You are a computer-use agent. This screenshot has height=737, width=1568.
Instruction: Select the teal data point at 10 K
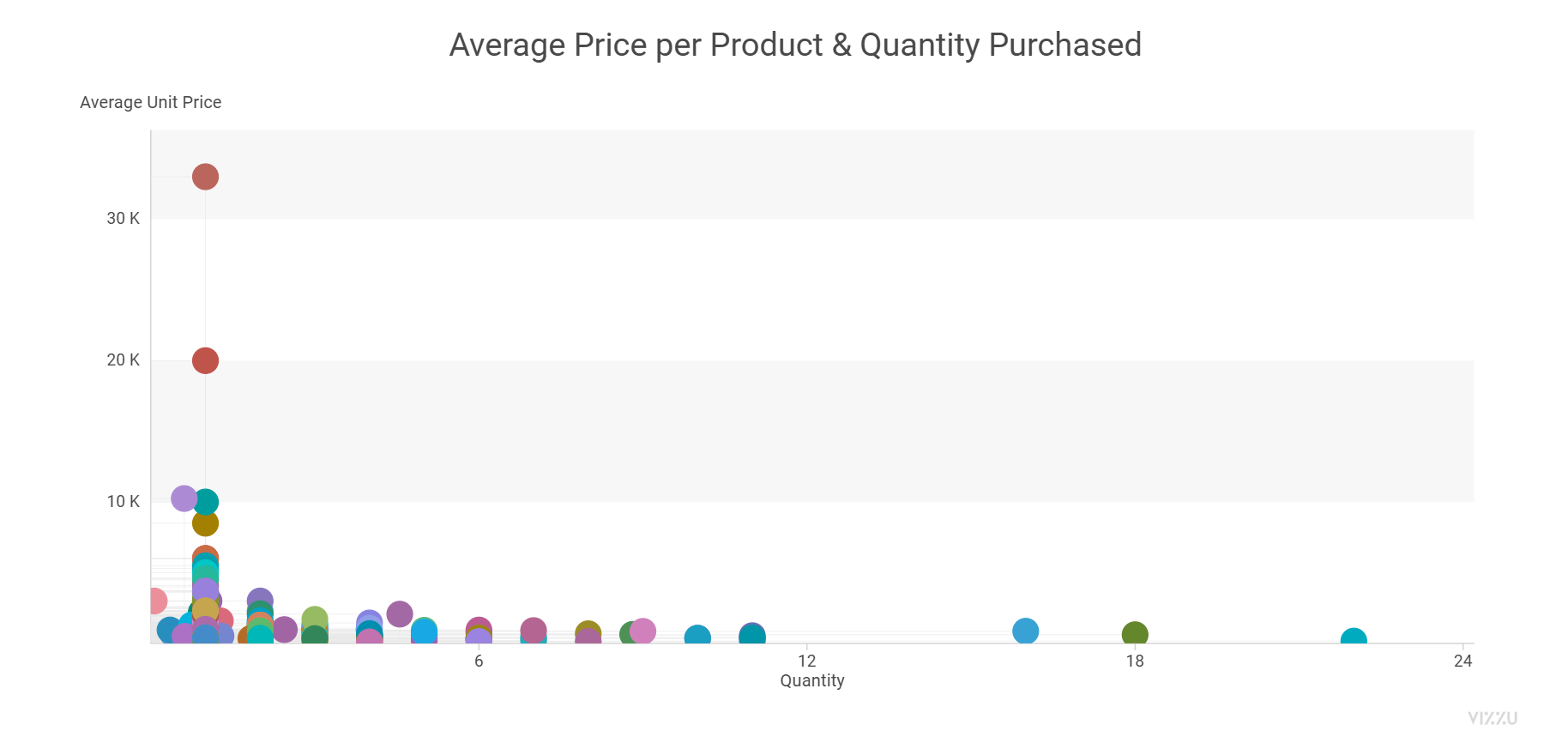206,502
